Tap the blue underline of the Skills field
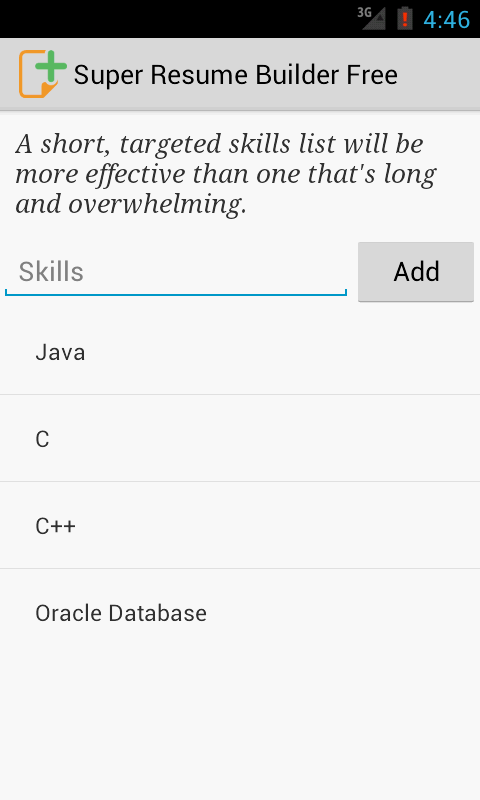The image size is (480, 800). [176, 294]
